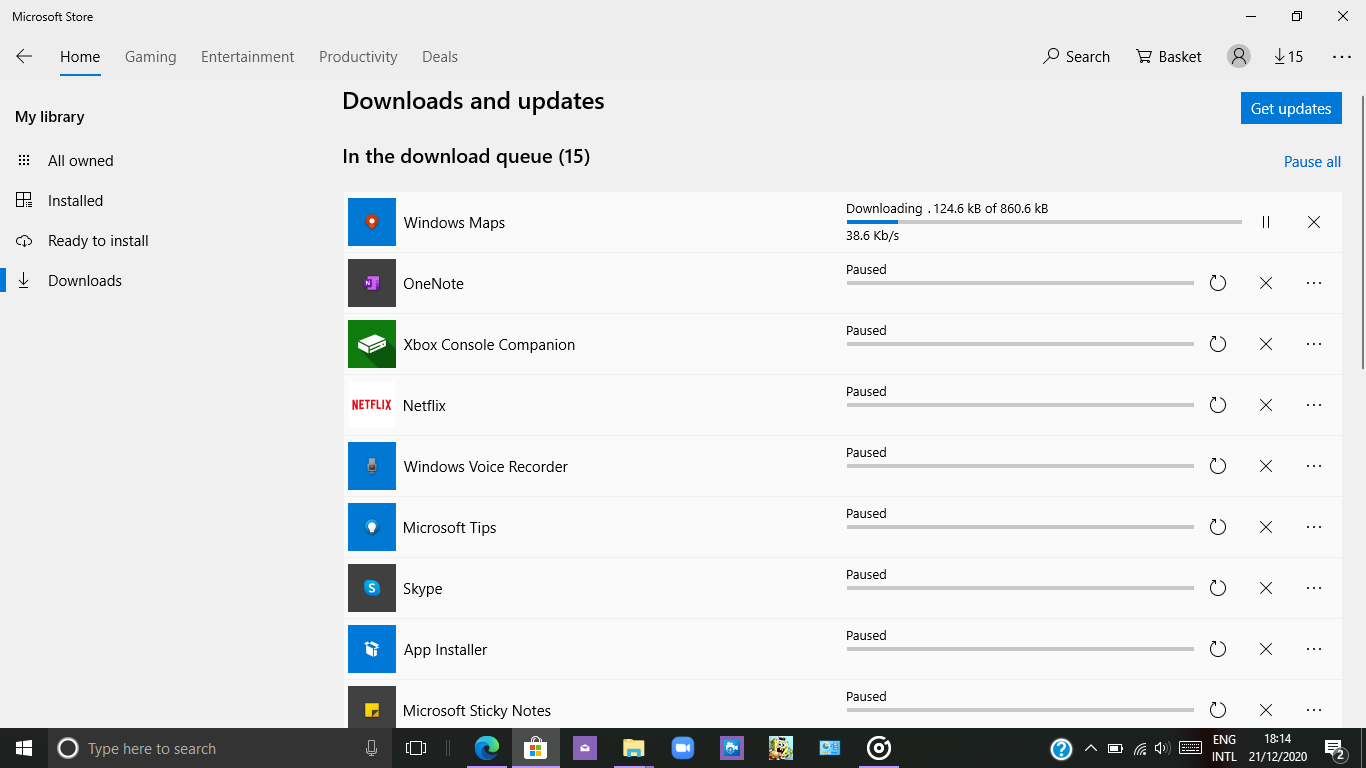
Task: Open the Search icon in header
Action: (x=1076, y=57)
